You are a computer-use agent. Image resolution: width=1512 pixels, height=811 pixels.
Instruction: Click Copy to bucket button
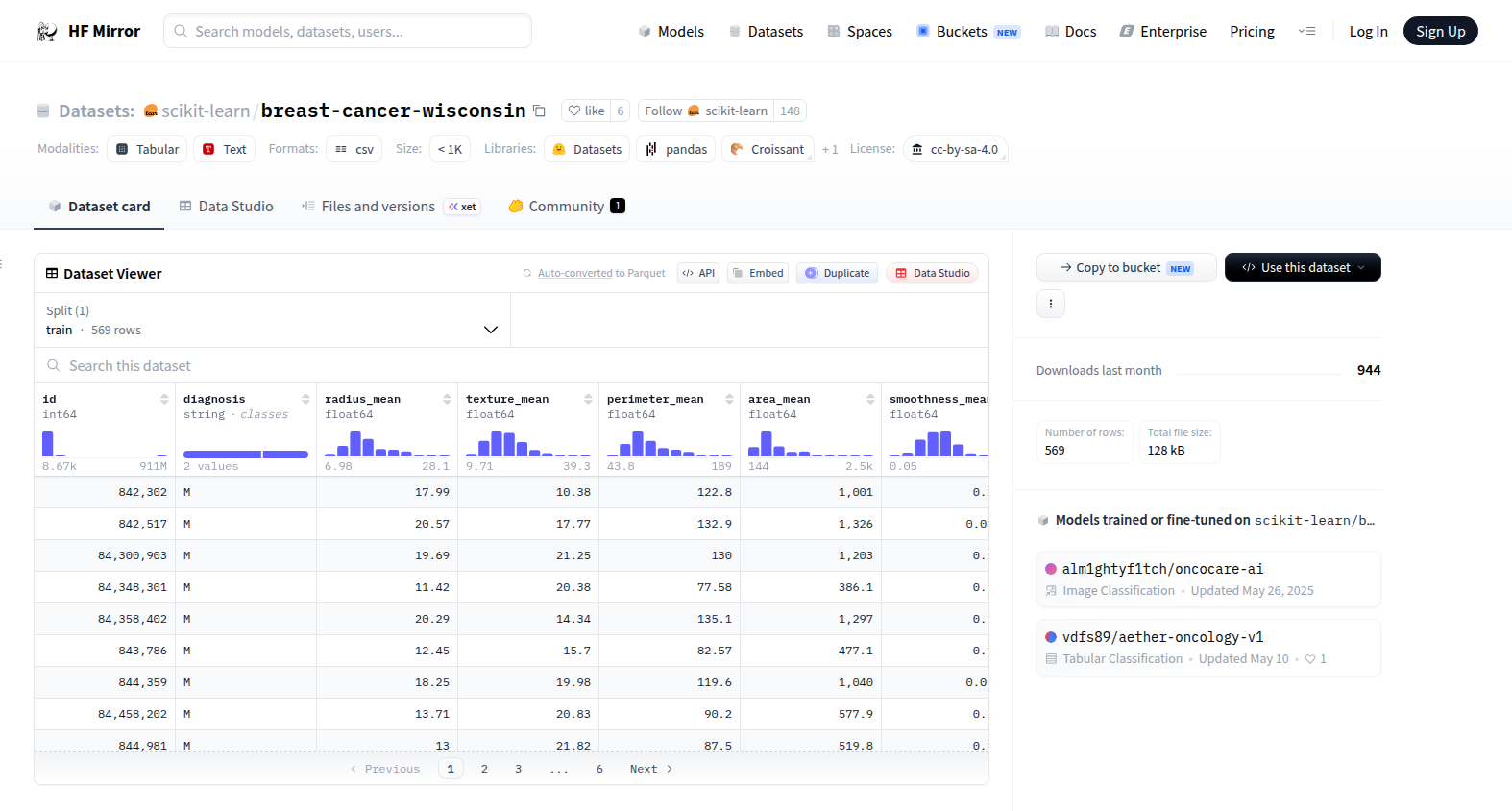coord(1127,267)
